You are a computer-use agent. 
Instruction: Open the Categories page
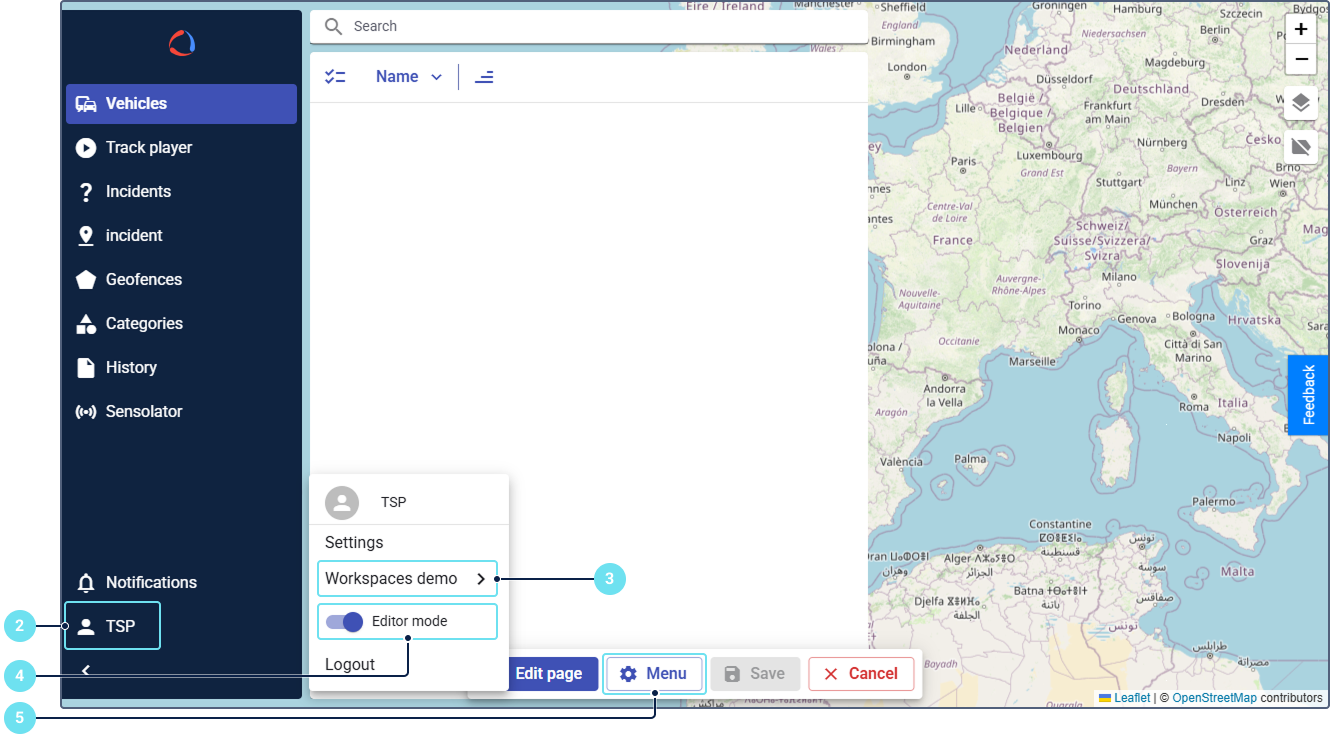[182, 324]
